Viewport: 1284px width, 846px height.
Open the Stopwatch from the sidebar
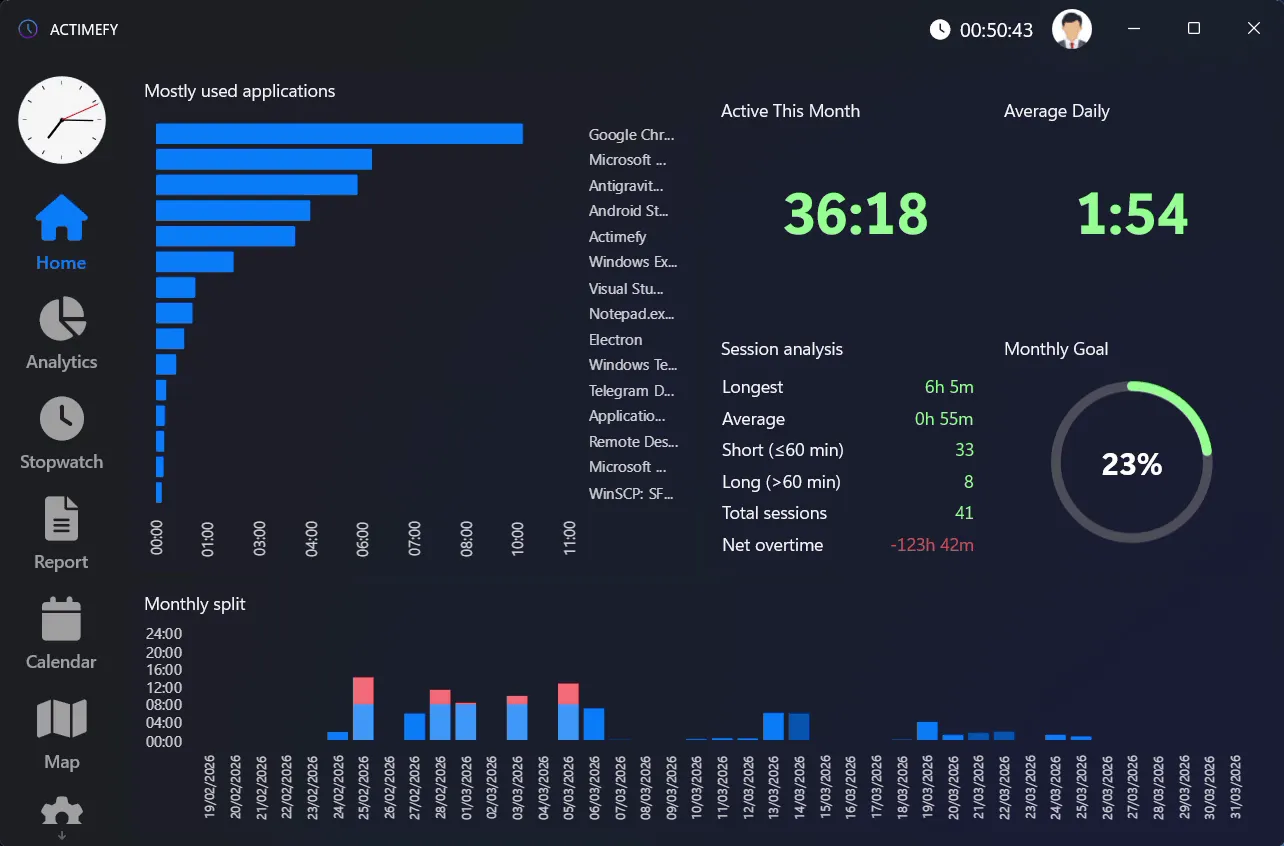pyautogui.click(x=60, y=435)
